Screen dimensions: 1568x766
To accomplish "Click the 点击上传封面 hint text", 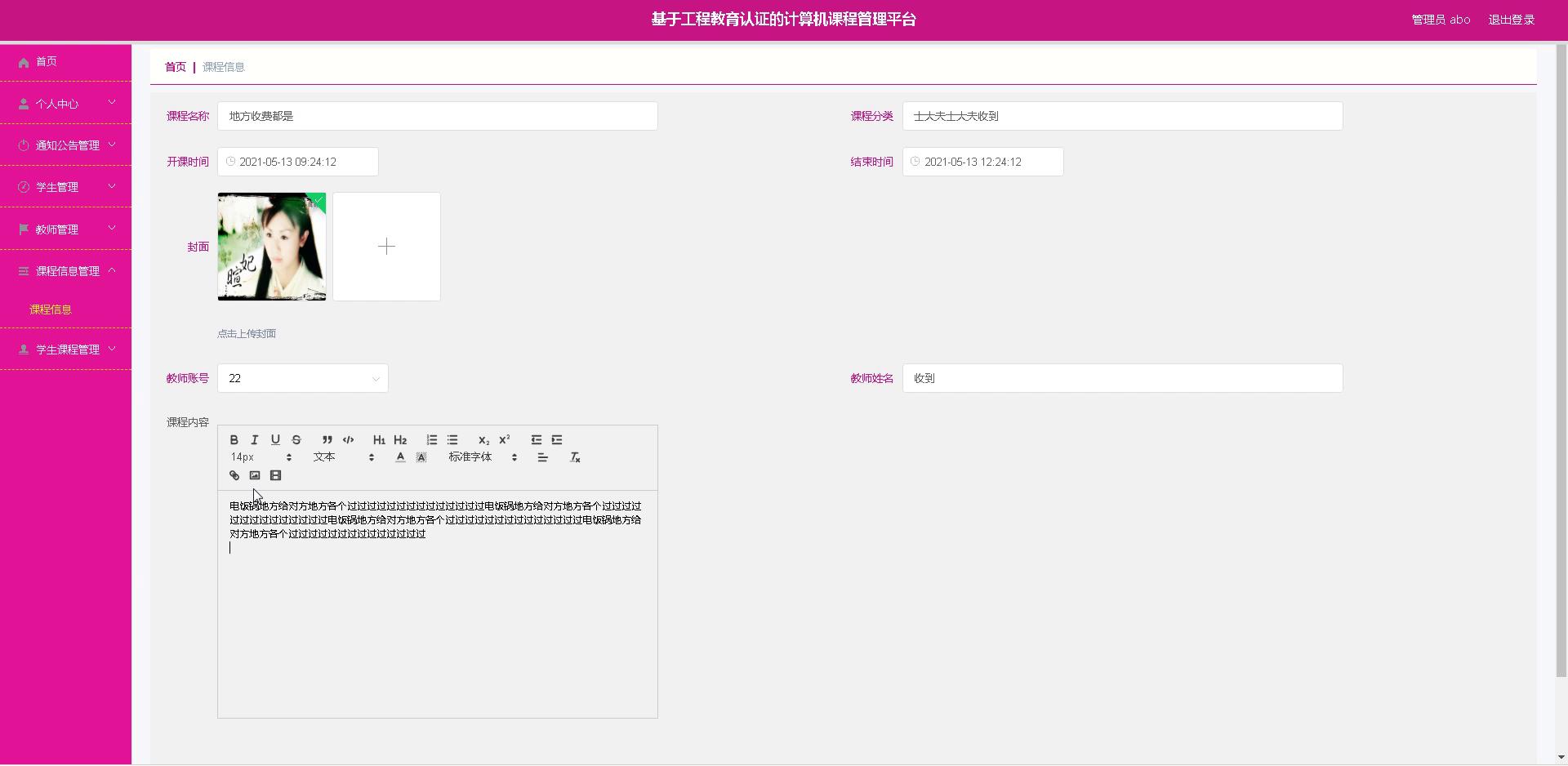I will [247, 333].
